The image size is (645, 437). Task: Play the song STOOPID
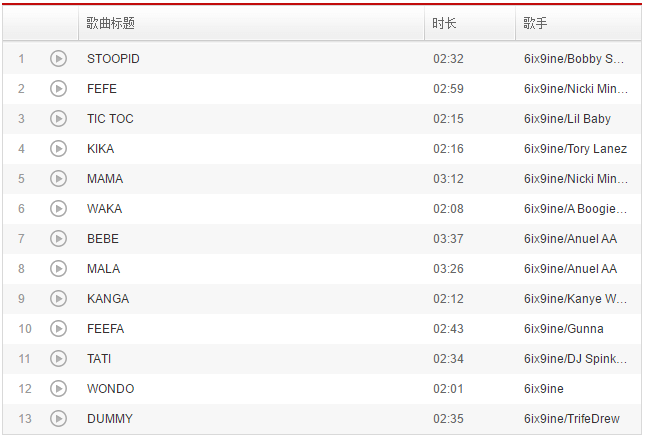(58, 59)
